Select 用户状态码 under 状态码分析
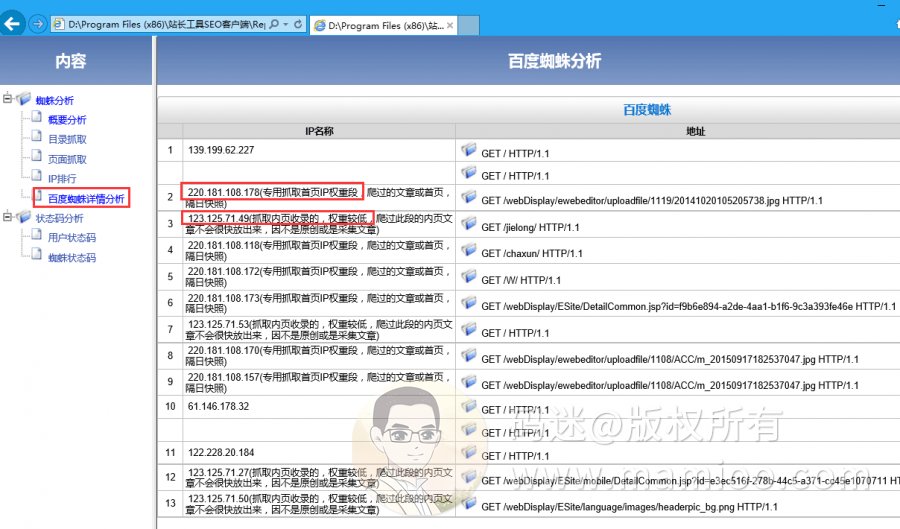This screenshot has height=529, width=900. (x=72, y=238)
